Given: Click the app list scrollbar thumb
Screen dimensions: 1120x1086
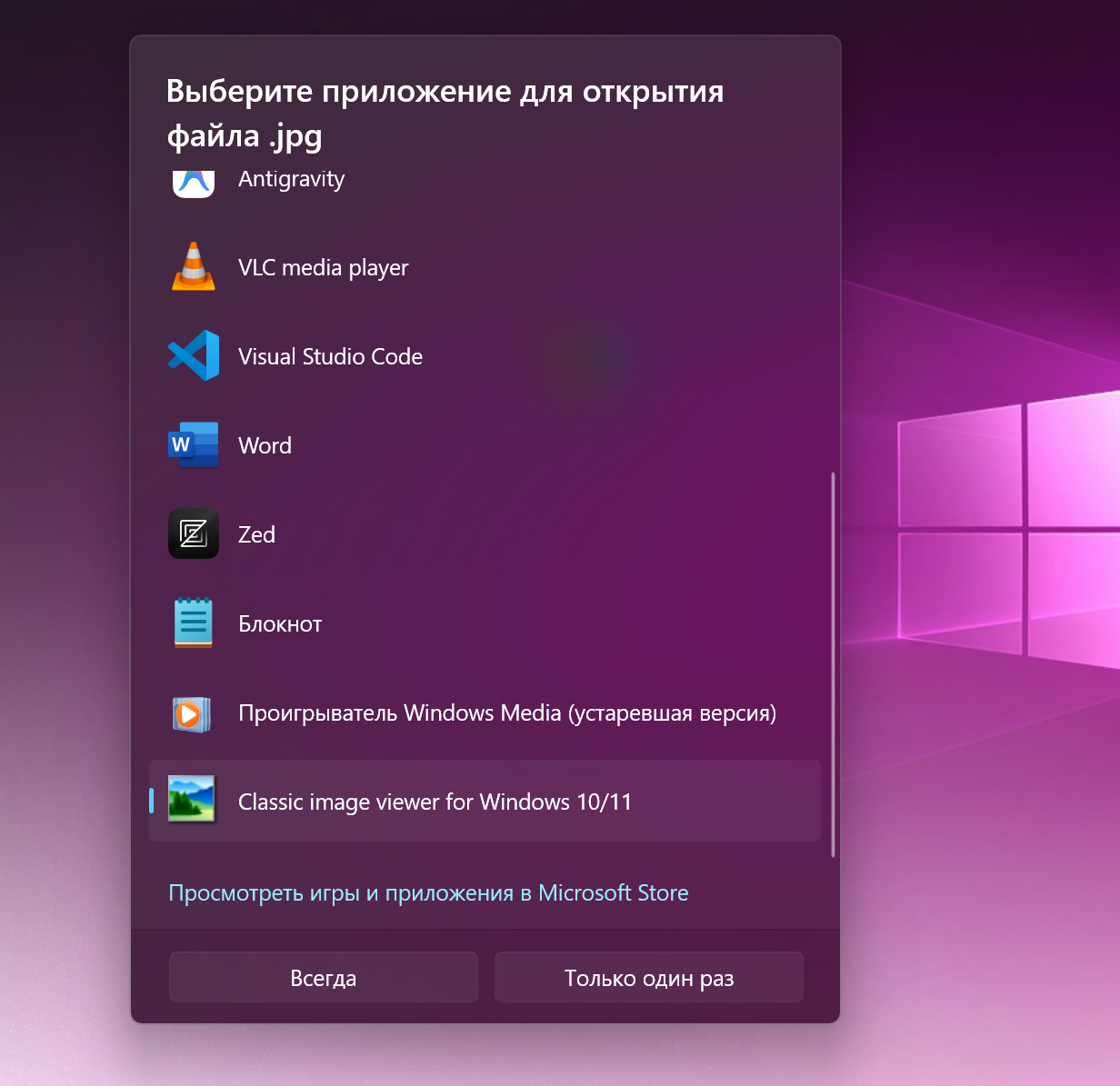Looking at the screenshot, I should pos(833,664).
